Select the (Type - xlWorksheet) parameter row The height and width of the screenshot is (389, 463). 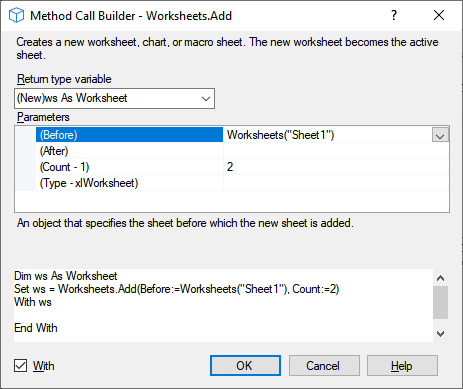(x=129, y=183)
